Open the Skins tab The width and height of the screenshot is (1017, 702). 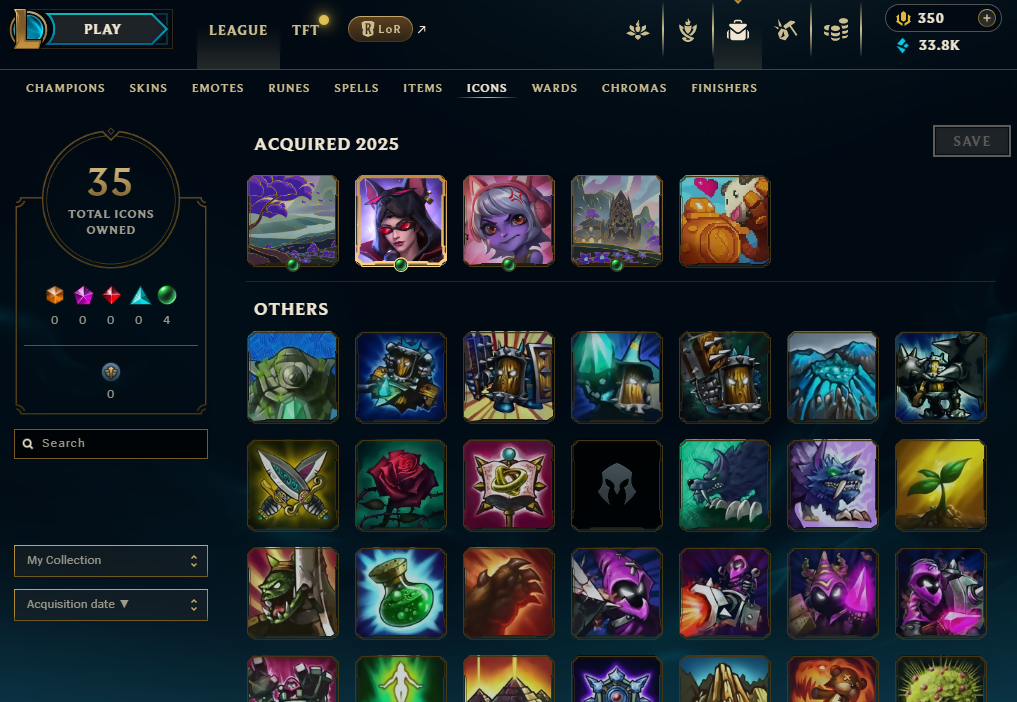click(x=148, y=88)
